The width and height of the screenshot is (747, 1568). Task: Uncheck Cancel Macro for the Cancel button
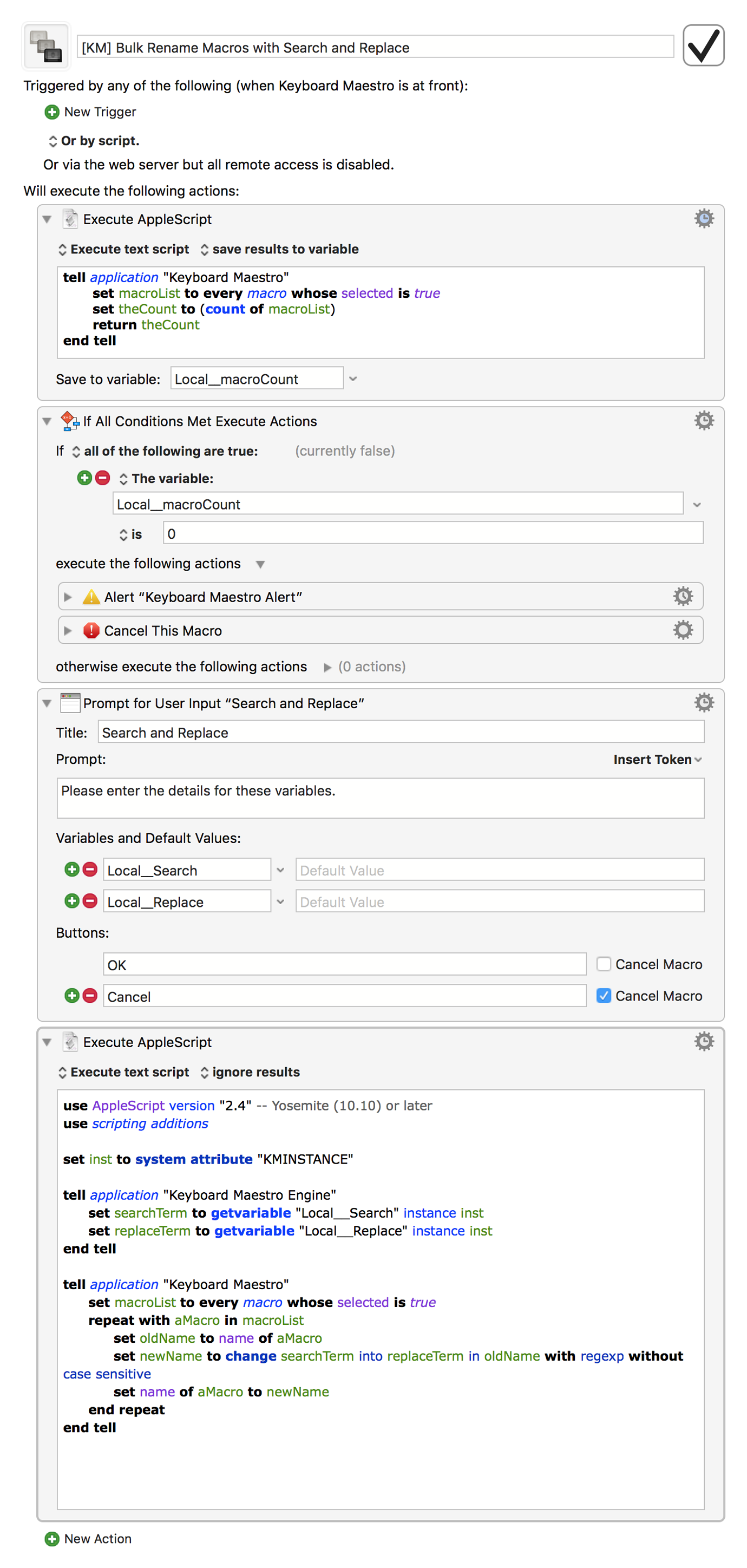point(603,995)
